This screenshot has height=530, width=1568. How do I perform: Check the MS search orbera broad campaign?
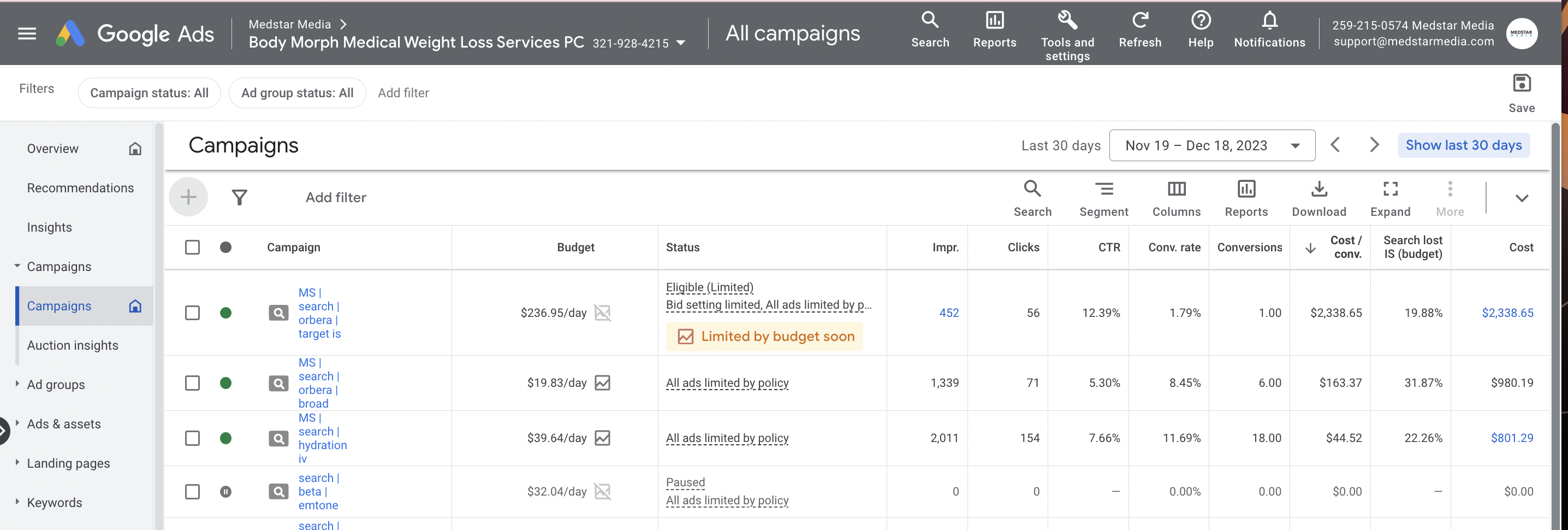[x=192, y=383]
